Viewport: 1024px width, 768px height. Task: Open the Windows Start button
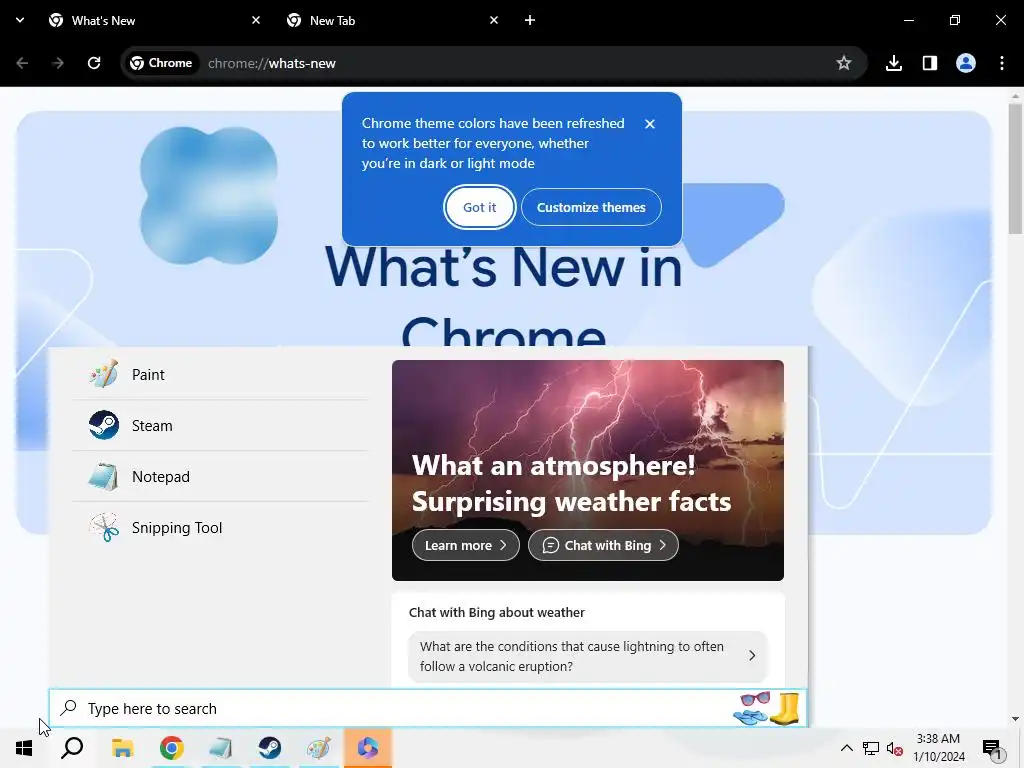[x=24, y=748]
